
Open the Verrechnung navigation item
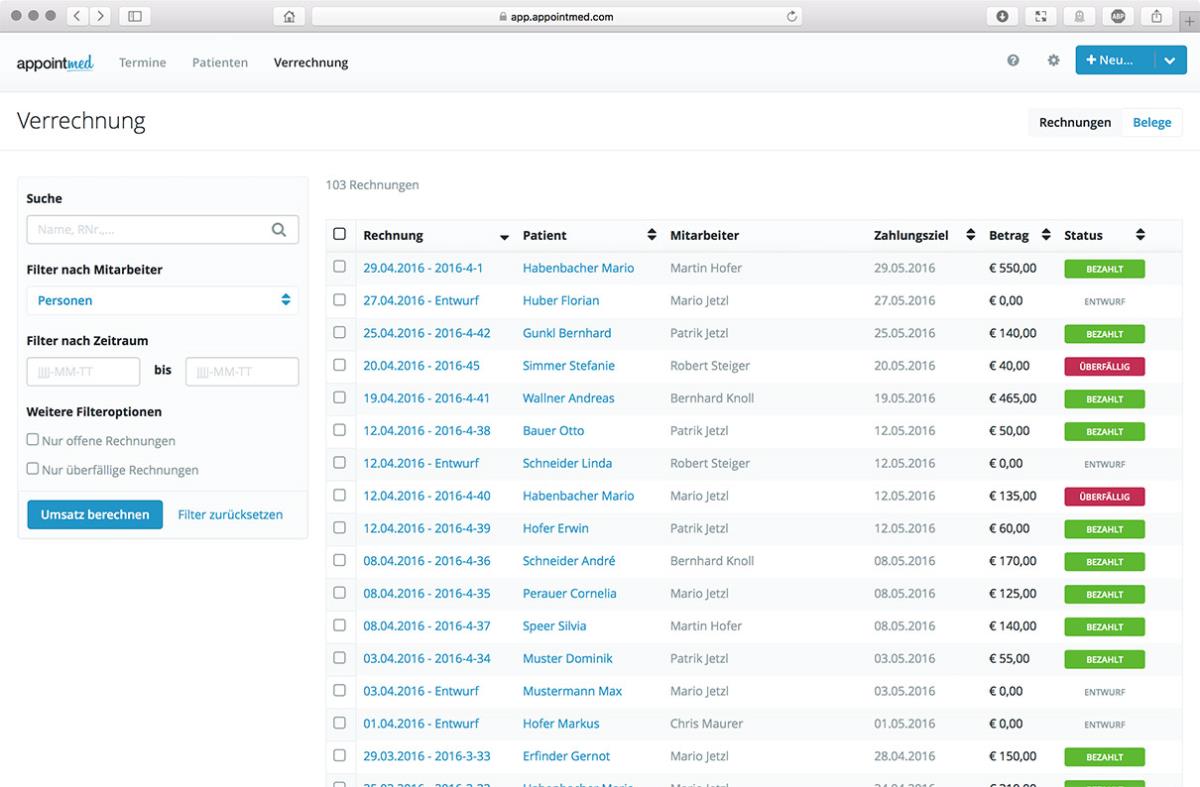tap(311, 62)
